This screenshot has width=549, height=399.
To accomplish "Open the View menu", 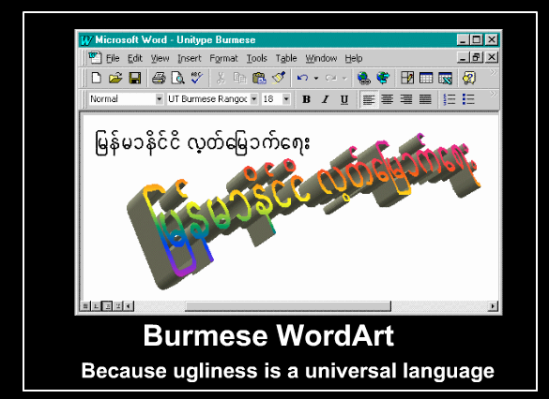I will coord(160,58).
